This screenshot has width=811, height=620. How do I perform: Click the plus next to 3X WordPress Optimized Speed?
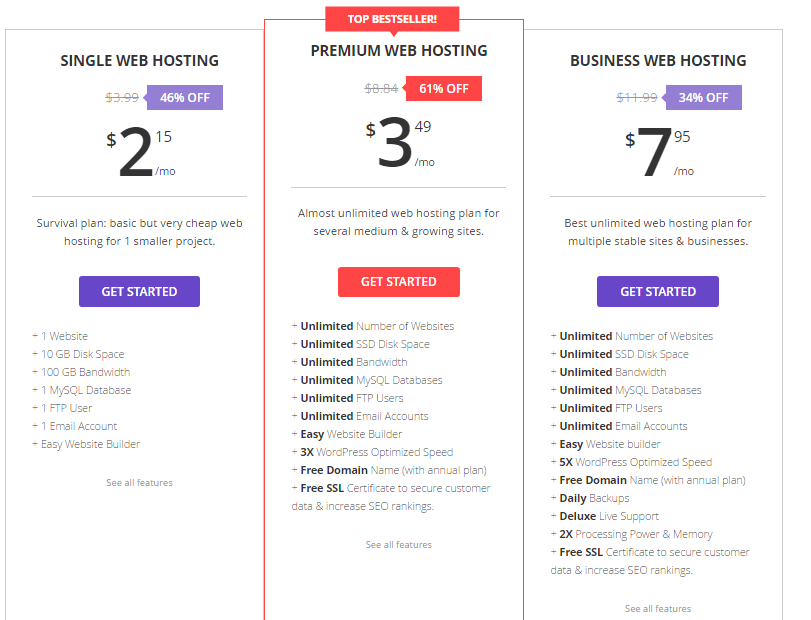coord(294,451)
